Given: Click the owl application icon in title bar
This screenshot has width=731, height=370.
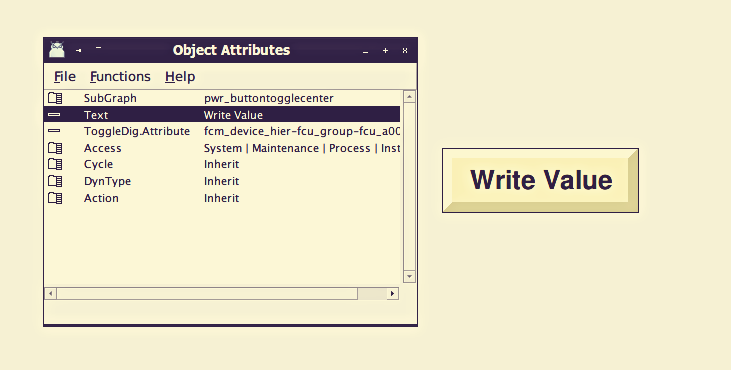Looking at the screenshot, I should 57,49.
